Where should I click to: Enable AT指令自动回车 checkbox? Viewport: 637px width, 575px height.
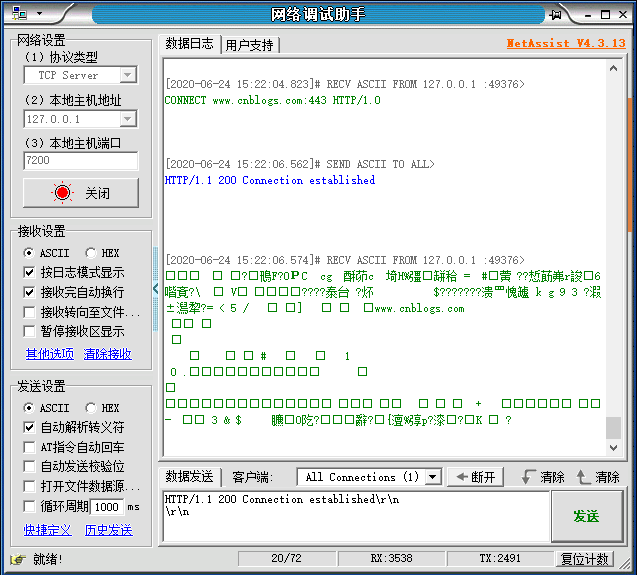click(29, 447)
